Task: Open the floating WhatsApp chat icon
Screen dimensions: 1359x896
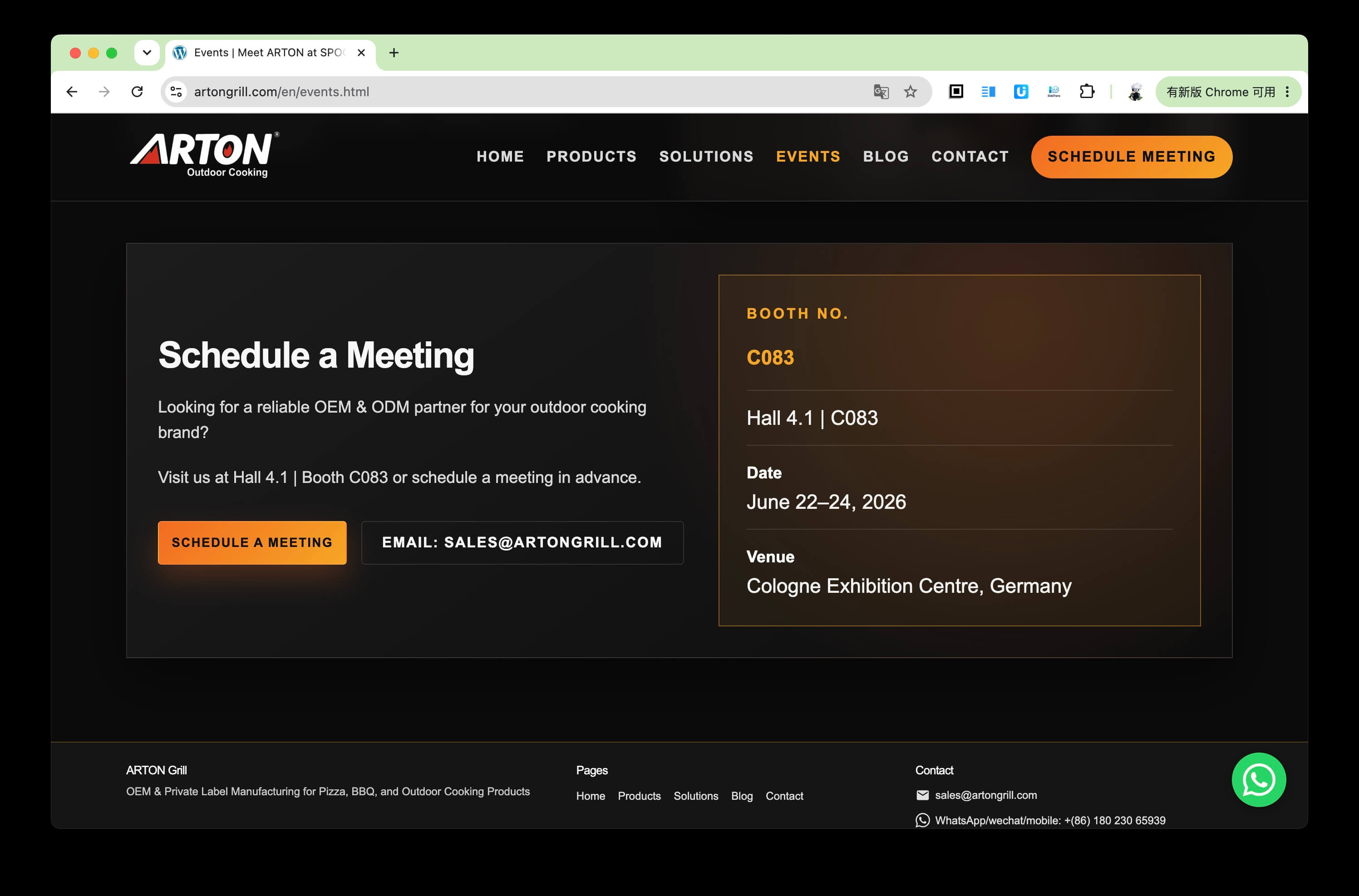Action: (1258, 779)
